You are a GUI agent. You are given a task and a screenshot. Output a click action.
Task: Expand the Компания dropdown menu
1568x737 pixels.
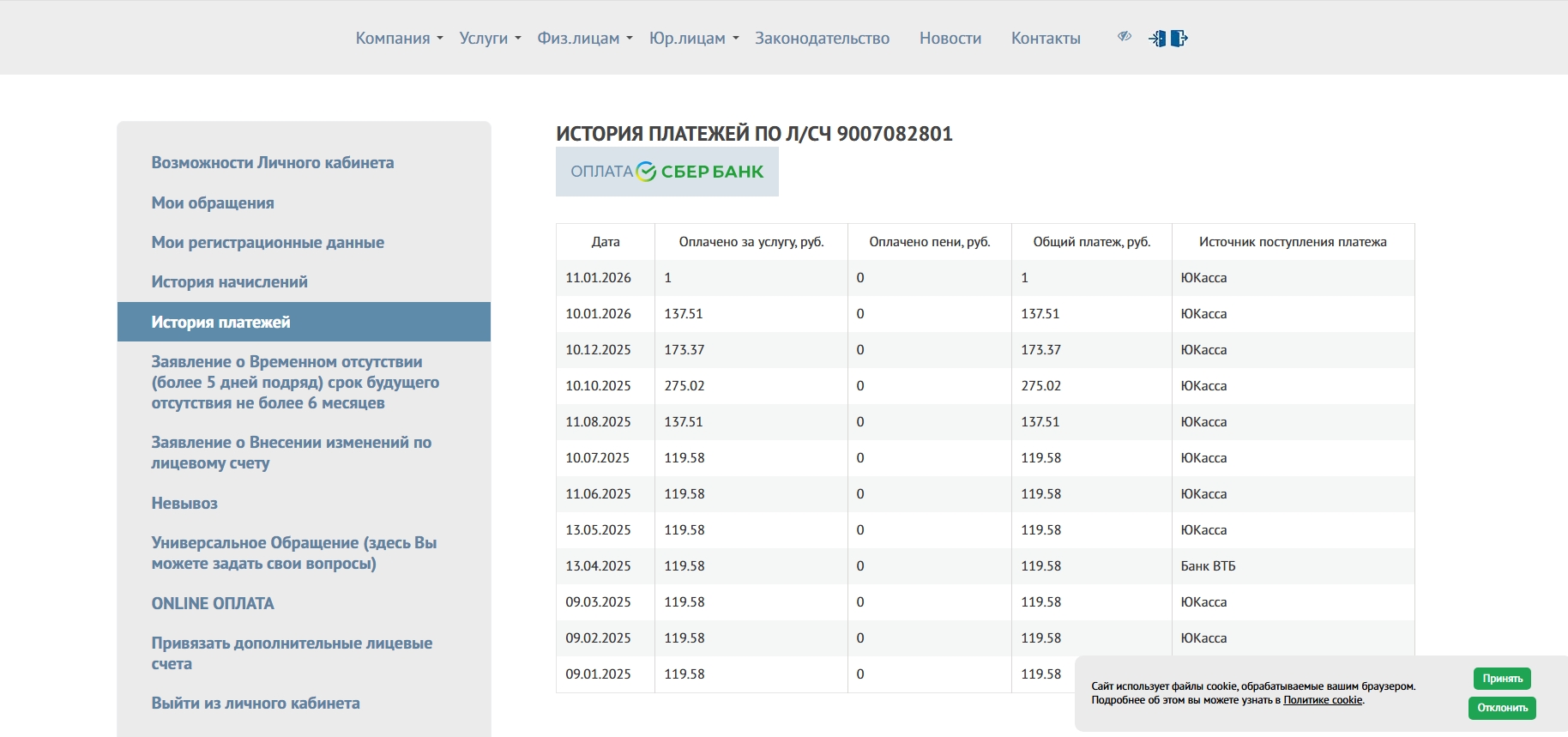(x=399, y=39)
